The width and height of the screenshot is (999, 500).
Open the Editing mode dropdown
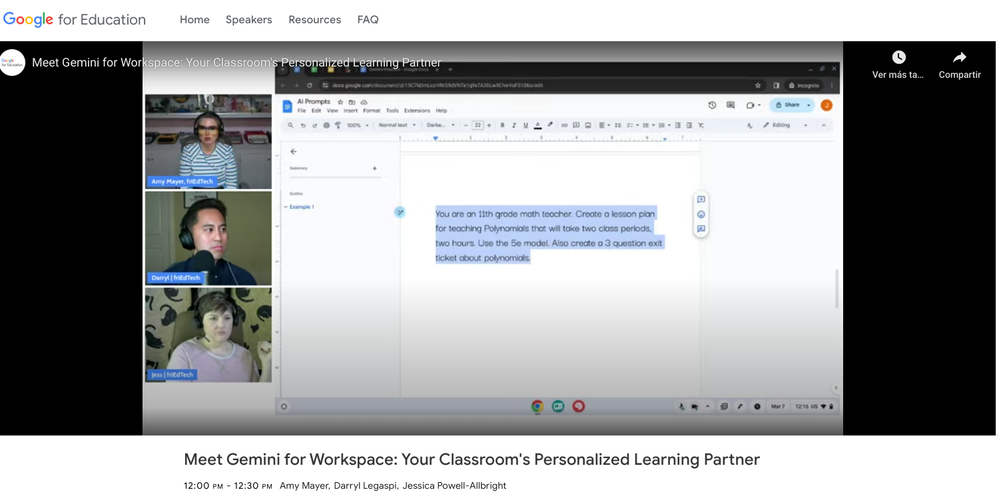pos(785,125)
